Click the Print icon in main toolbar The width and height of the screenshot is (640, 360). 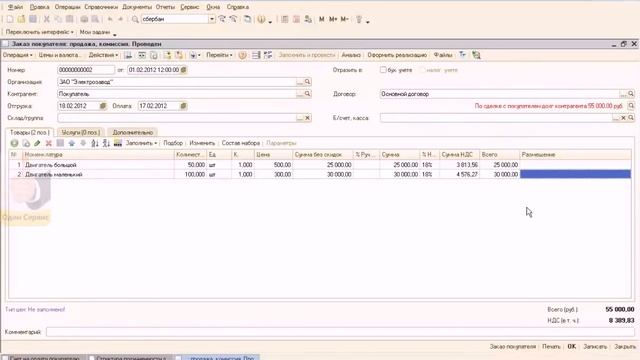(84, 19)
